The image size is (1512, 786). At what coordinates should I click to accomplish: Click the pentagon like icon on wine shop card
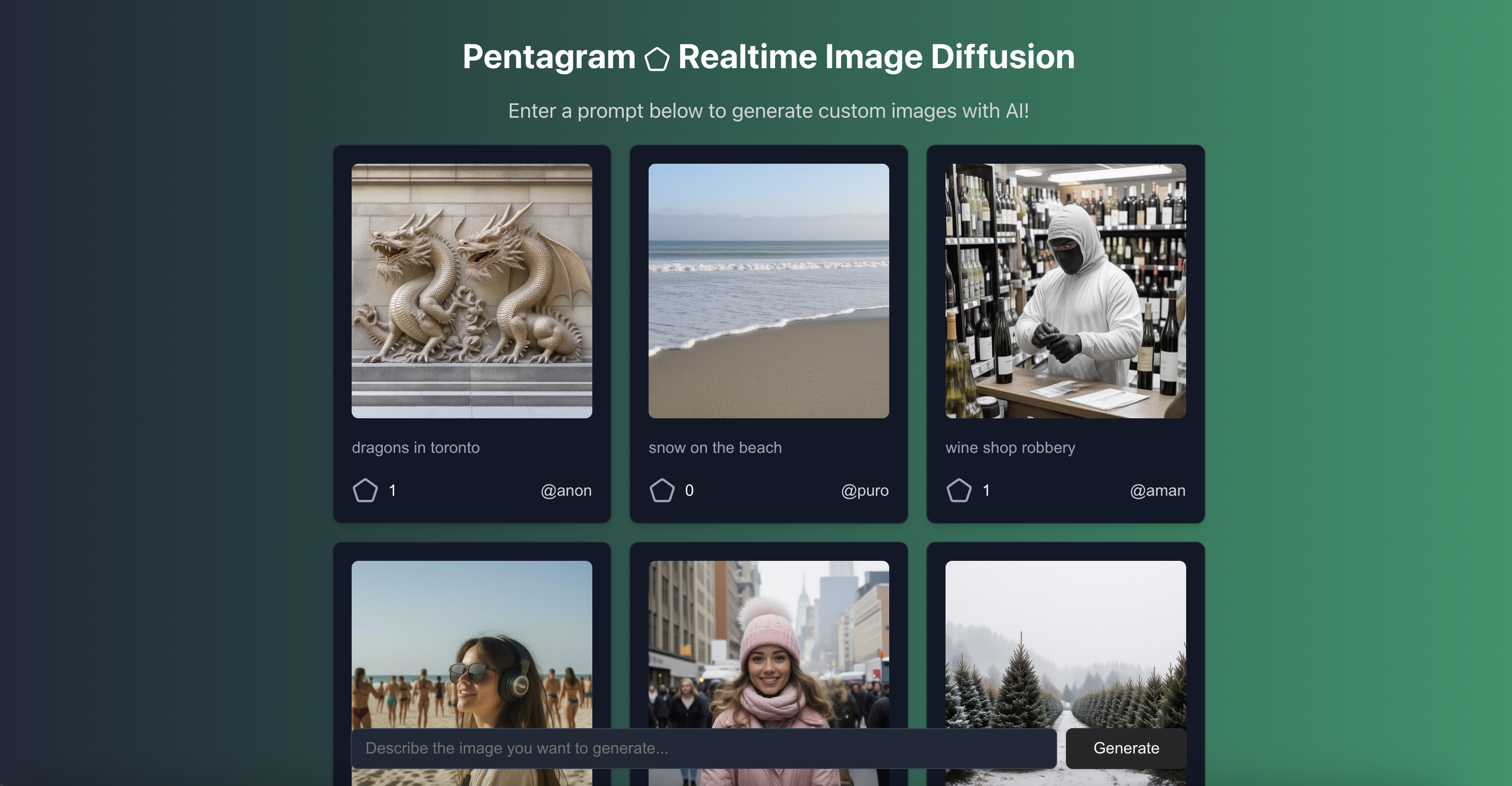959,491
